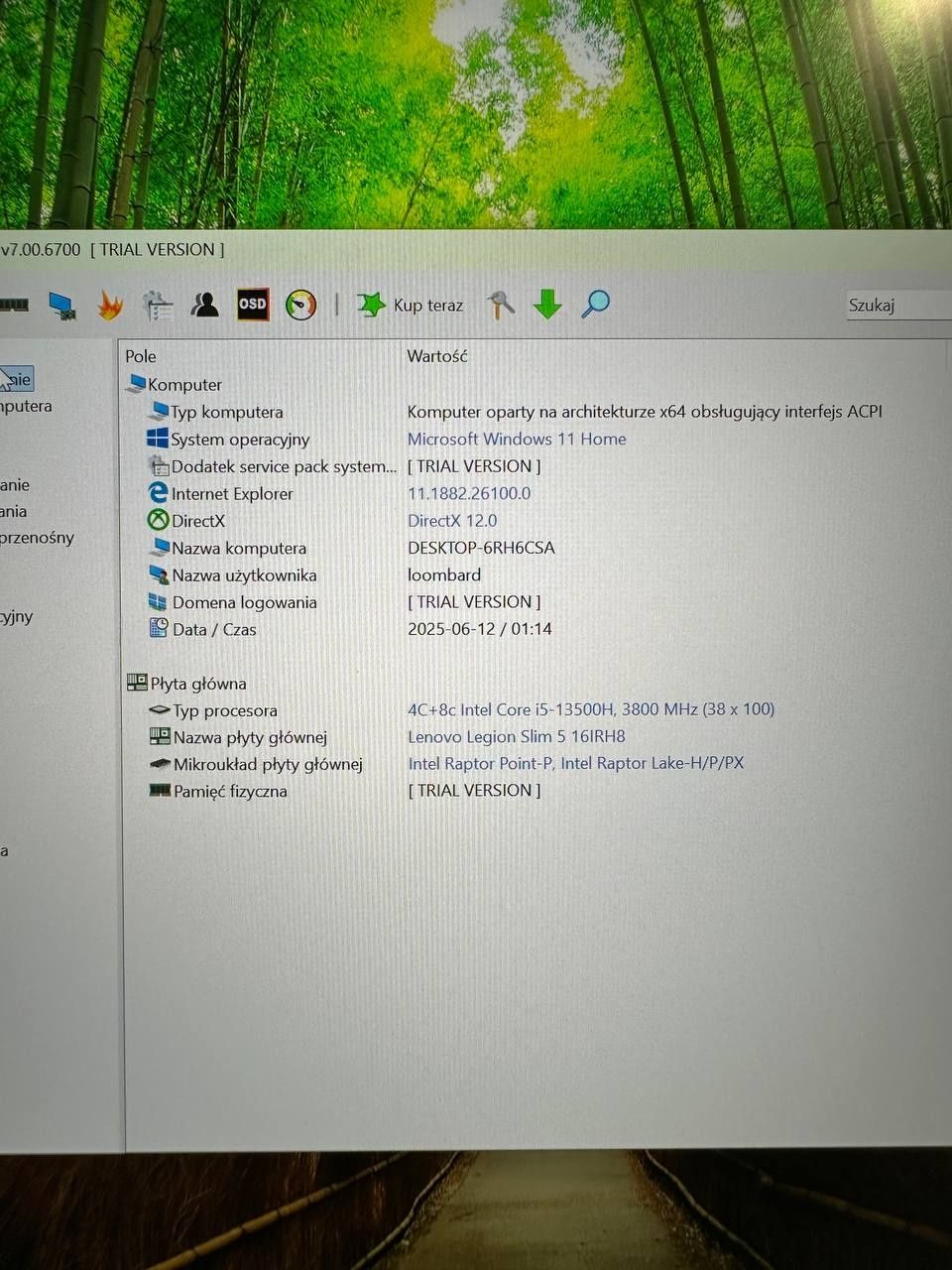Viewport: 952px width, 1270px height.
Task: Click the gear and checklist toolbar icon
Action: tap(158, 306)
